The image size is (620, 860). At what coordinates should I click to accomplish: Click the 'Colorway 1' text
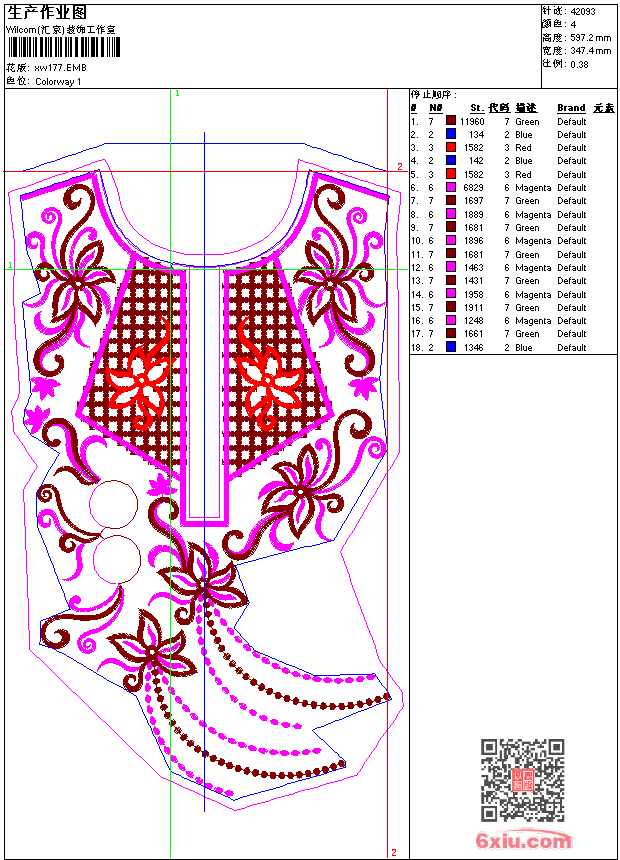(x=58, y=82)
